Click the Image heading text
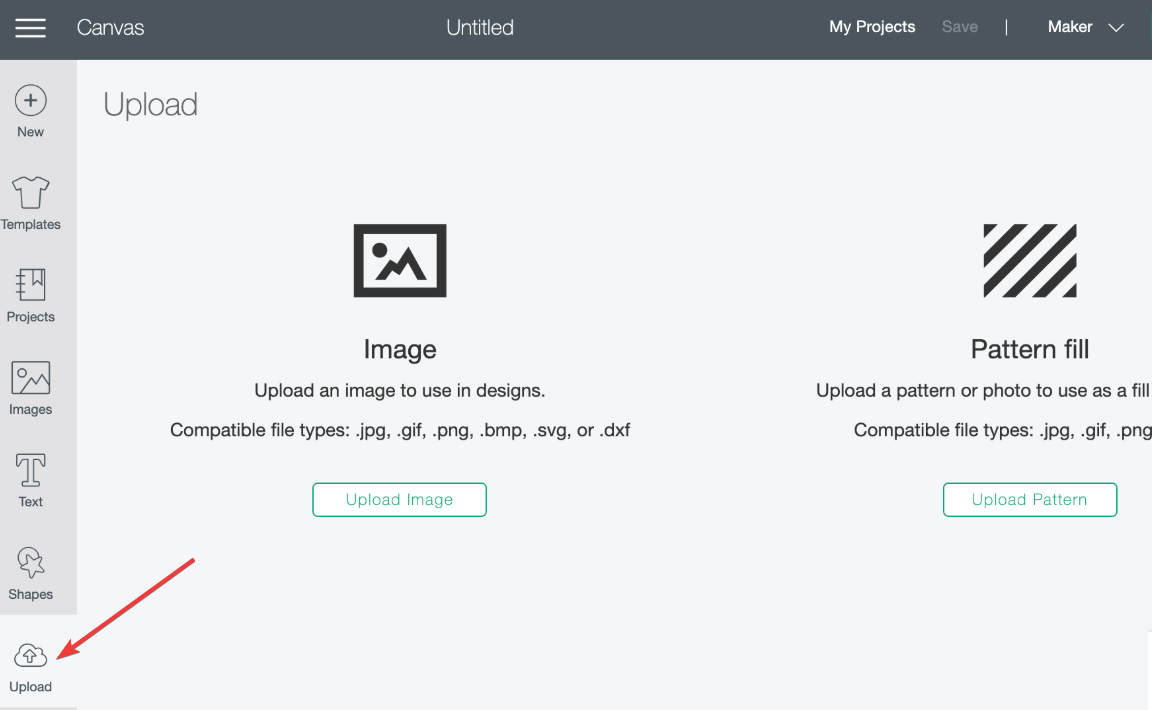 400,349
